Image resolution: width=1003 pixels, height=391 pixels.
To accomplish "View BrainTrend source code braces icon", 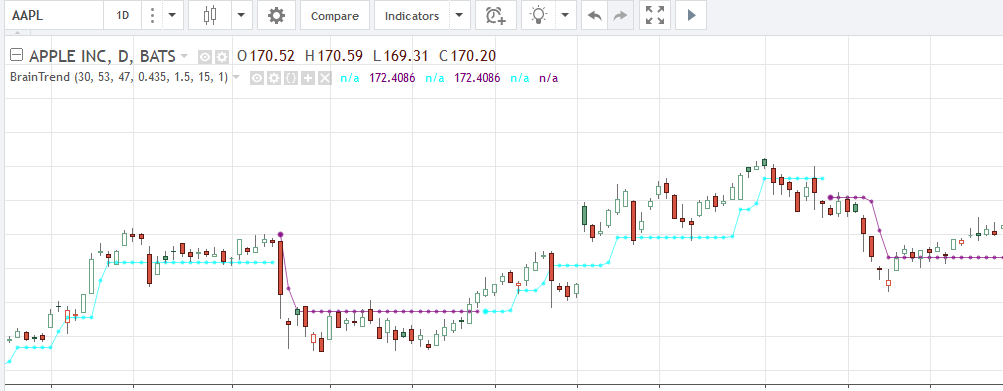I will tap(291, 78).
